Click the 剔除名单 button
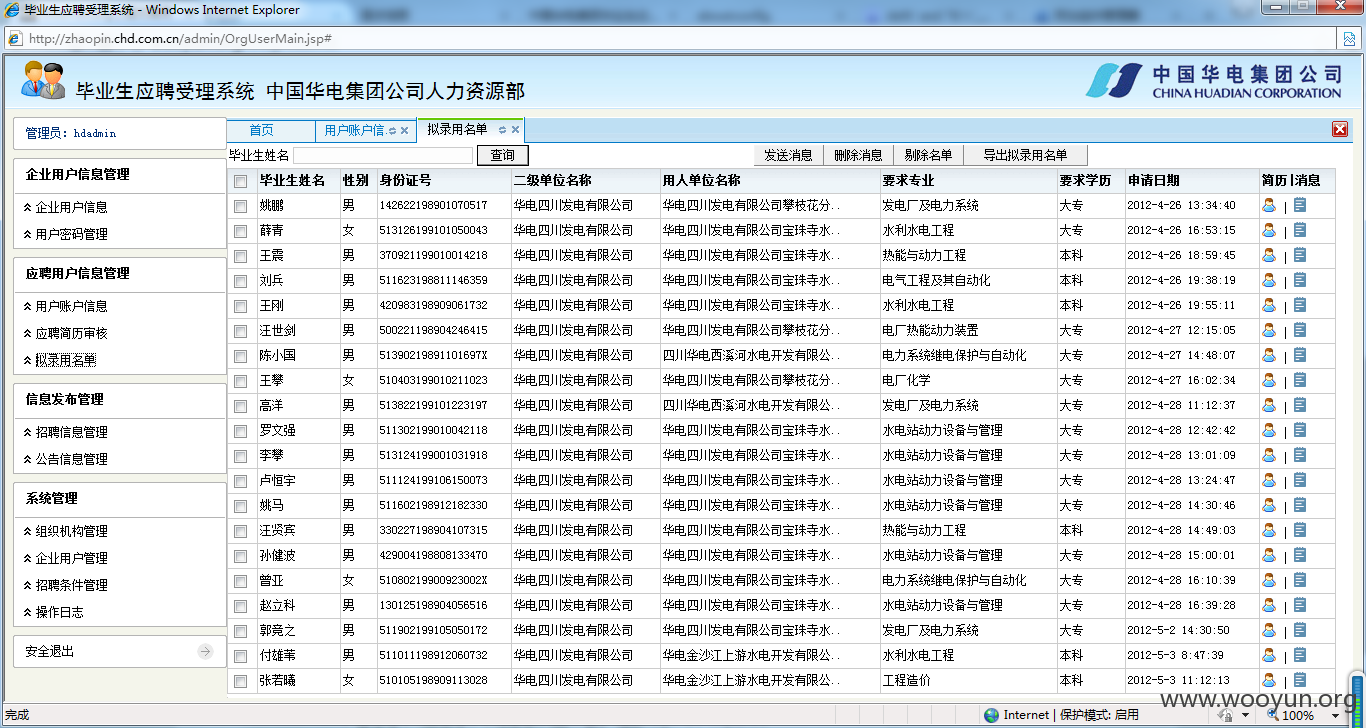1366x728 pixels. 928,155
